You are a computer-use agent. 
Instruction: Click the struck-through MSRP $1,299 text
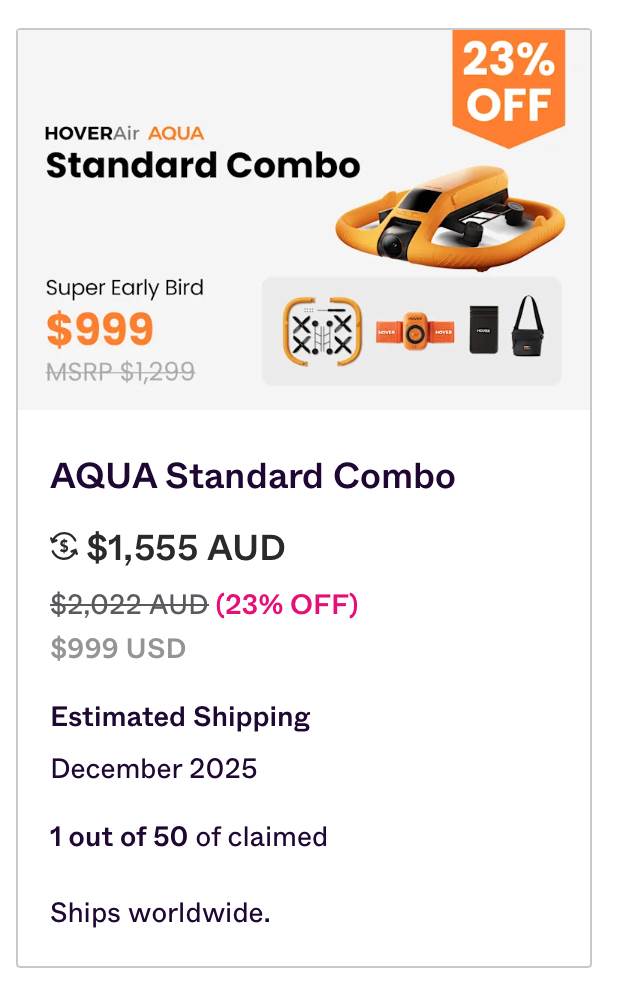tap(120, 372)
